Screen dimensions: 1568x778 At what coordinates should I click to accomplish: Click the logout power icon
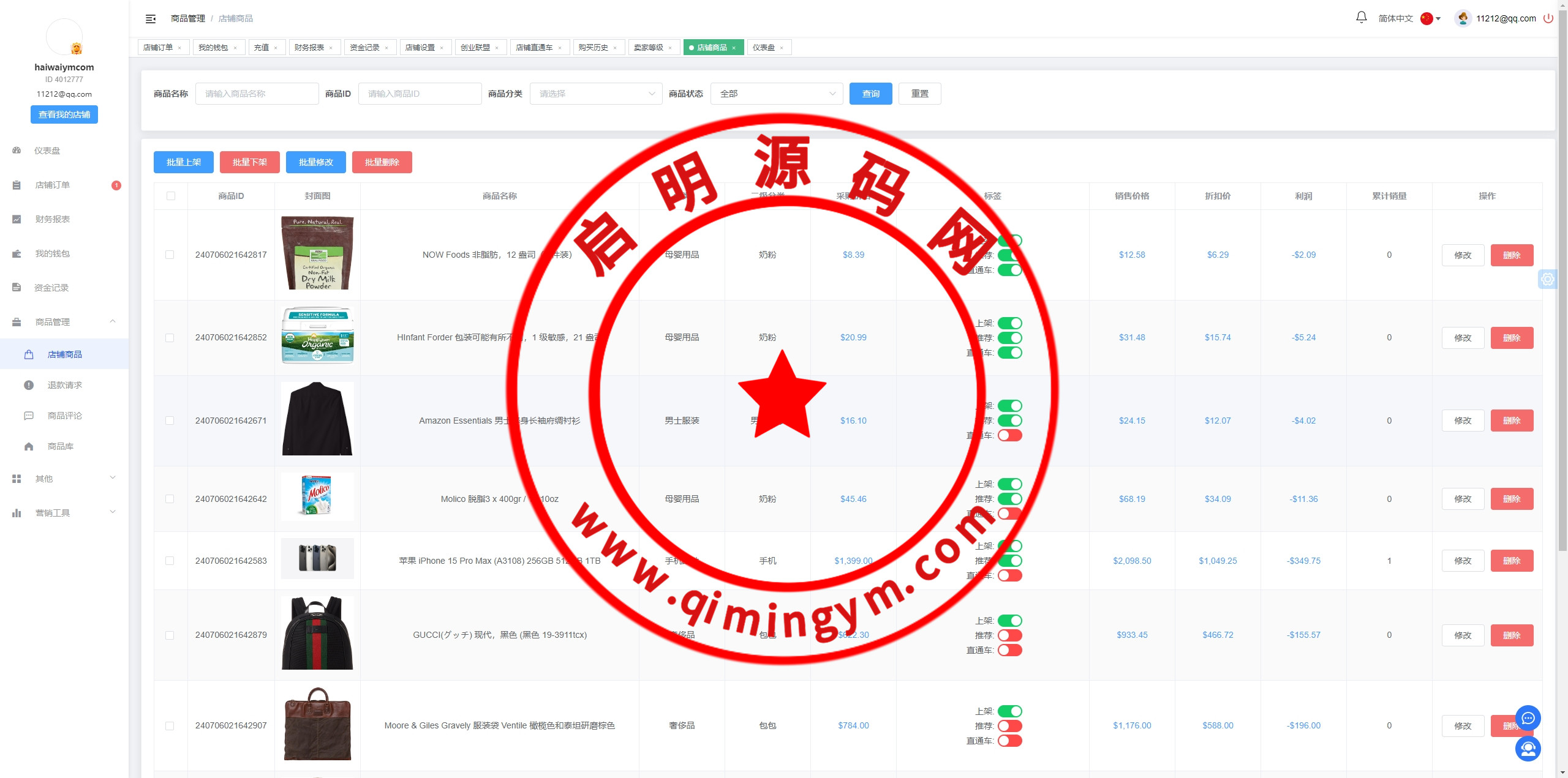[x=1548, y=18]
